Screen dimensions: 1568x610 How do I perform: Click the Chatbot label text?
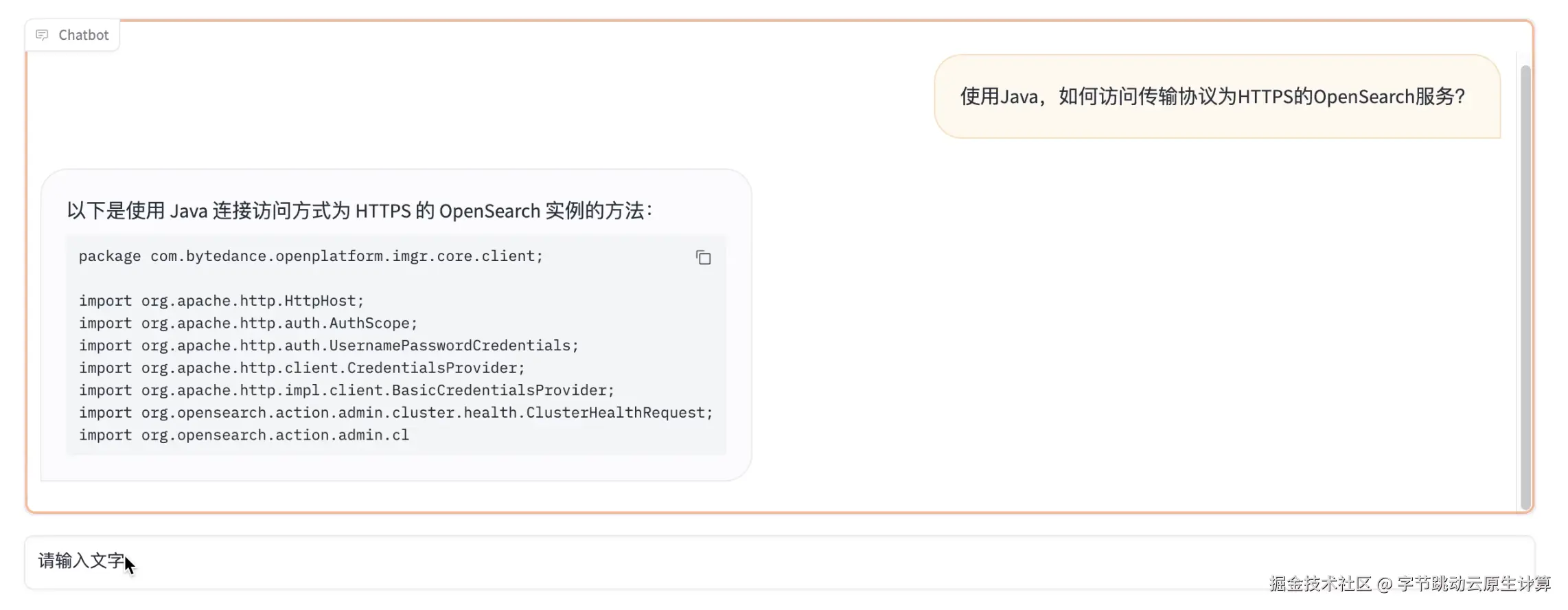[83, 35]
